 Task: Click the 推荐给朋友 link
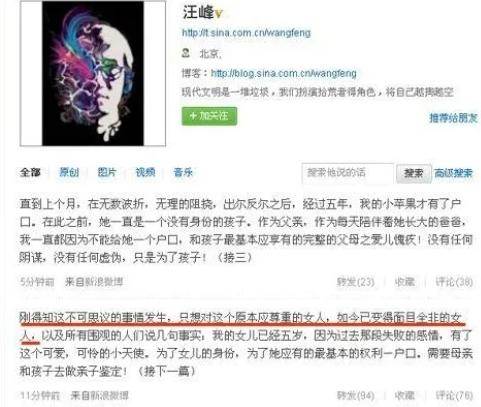click(x=453, y=118)
